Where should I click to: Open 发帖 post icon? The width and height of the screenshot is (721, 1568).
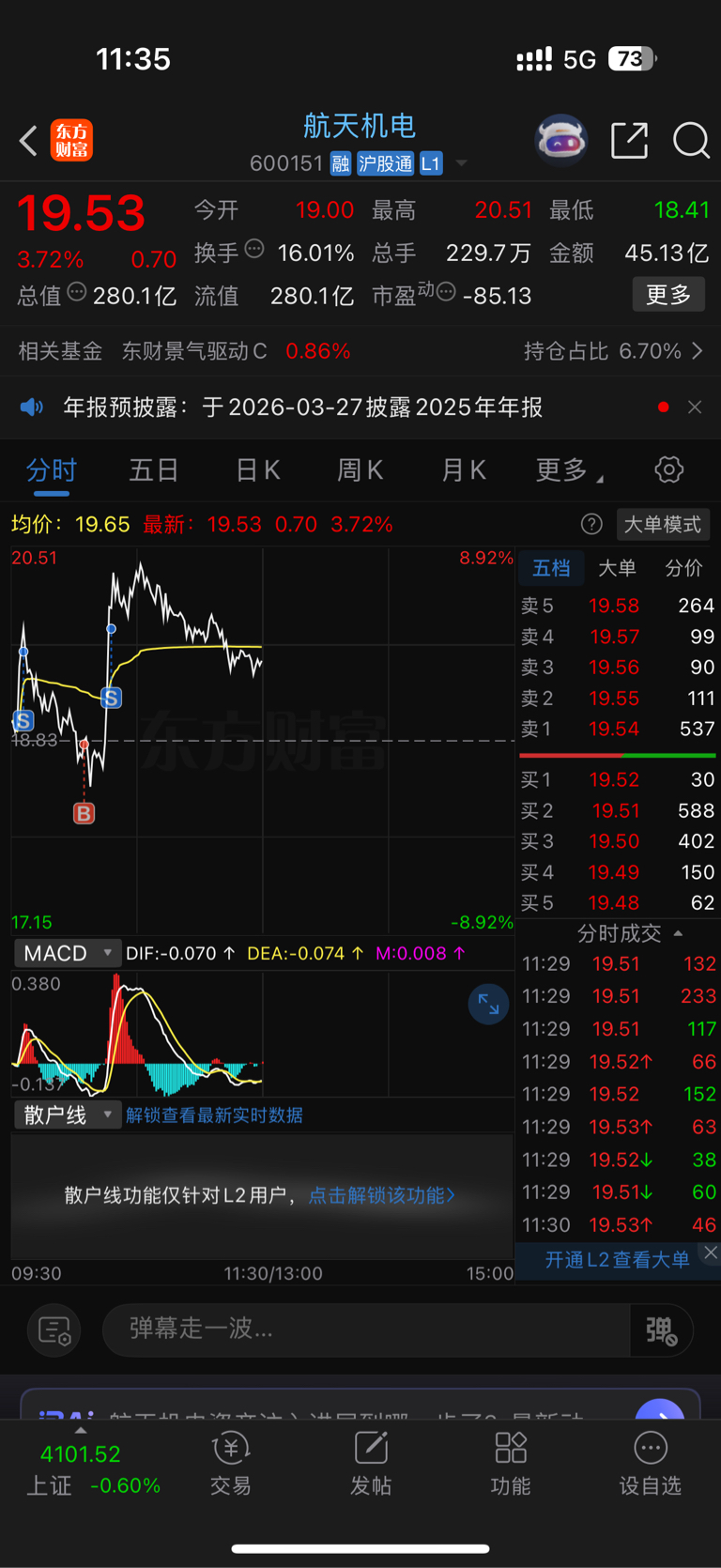(x=371, y=1463)
